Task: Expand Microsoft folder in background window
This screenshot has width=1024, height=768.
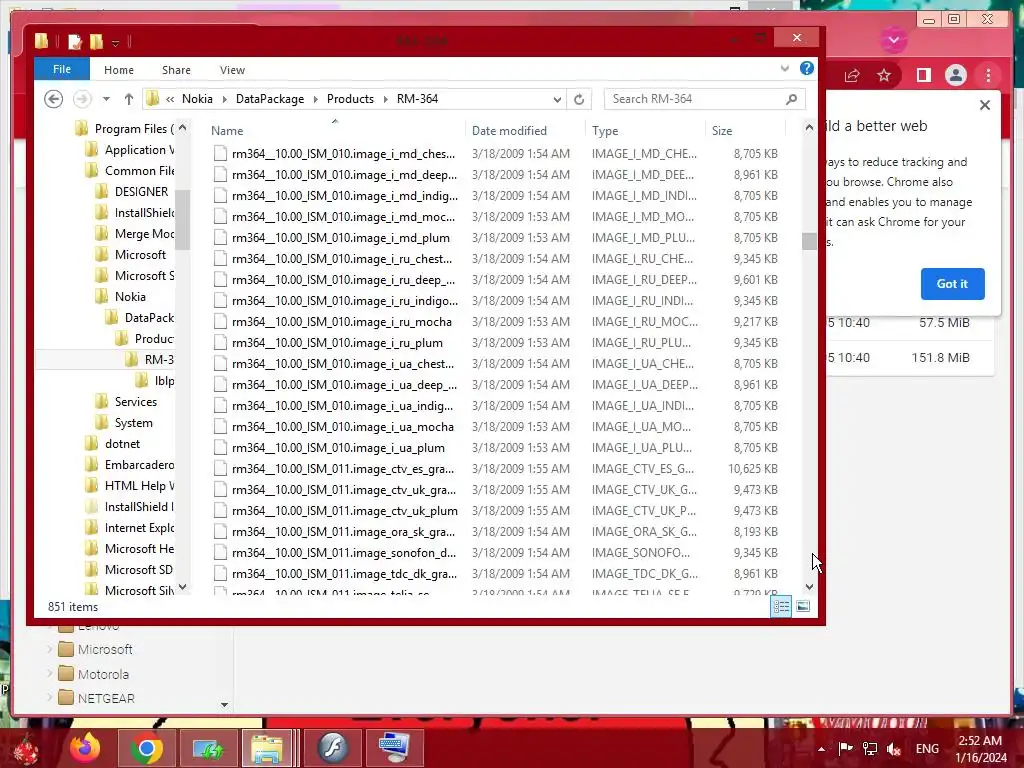Action: [x=50, y=649]
